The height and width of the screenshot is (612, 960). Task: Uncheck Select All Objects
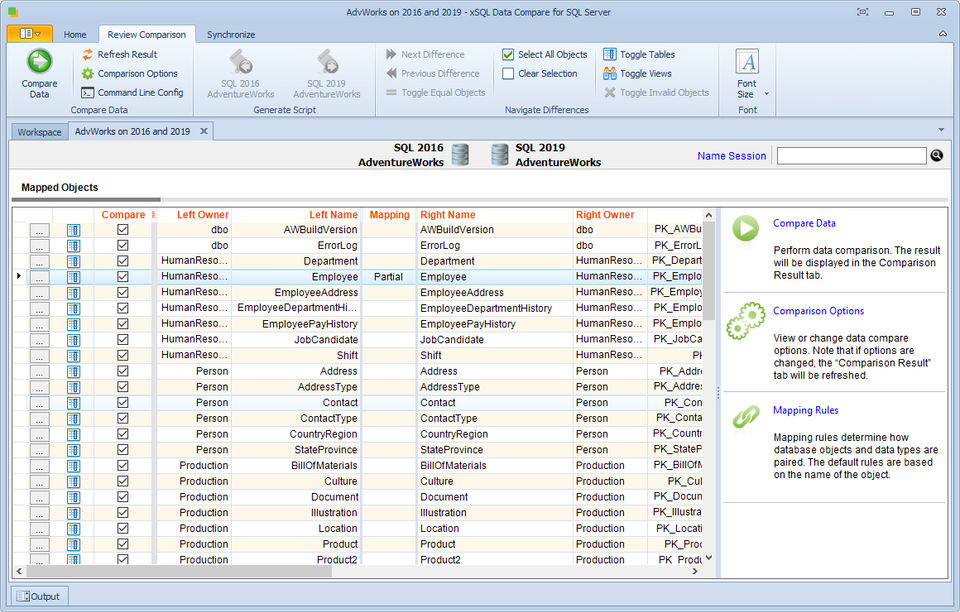point(508,54)
